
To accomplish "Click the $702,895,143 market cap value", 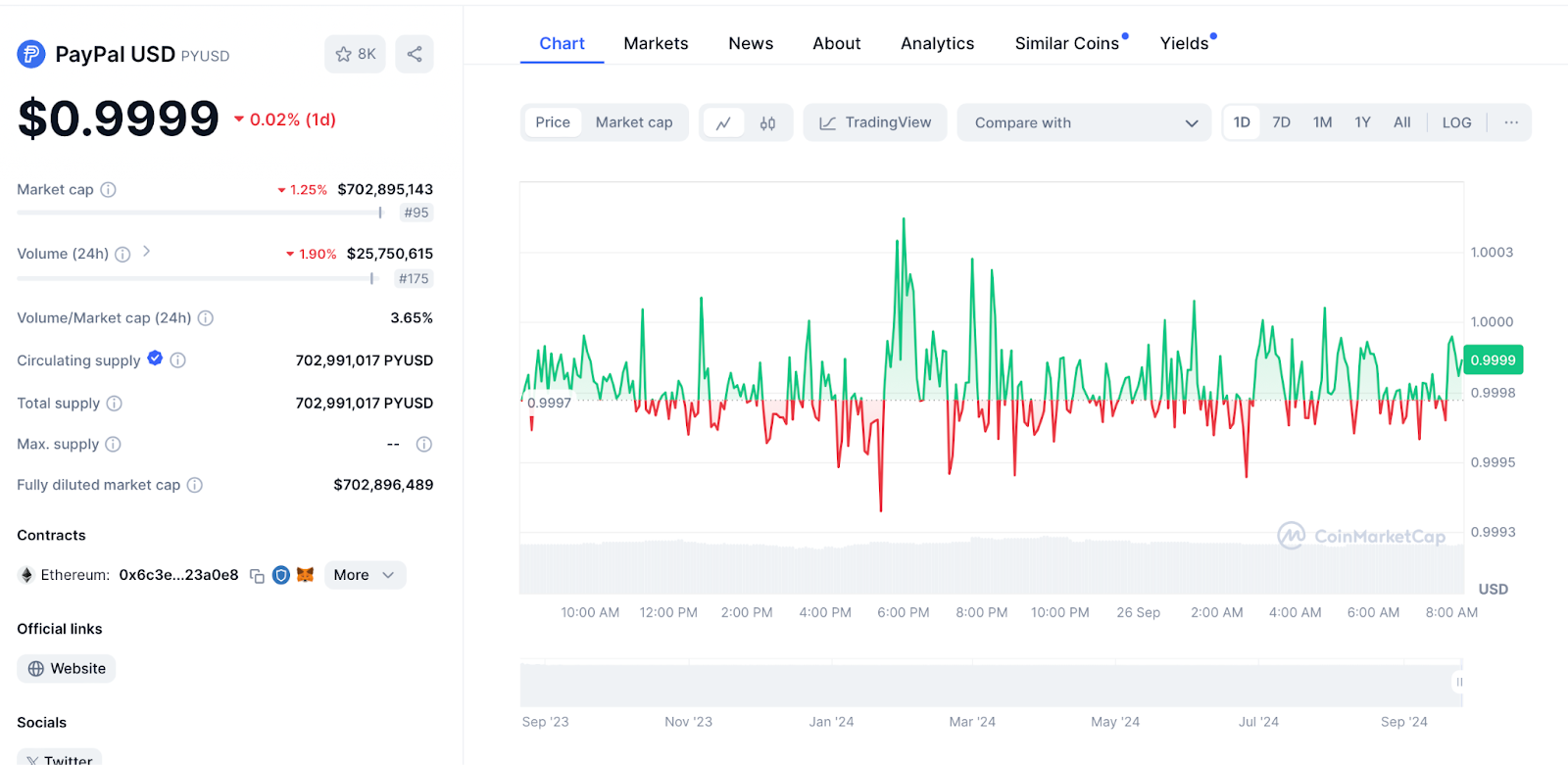I will coord(385,189).
